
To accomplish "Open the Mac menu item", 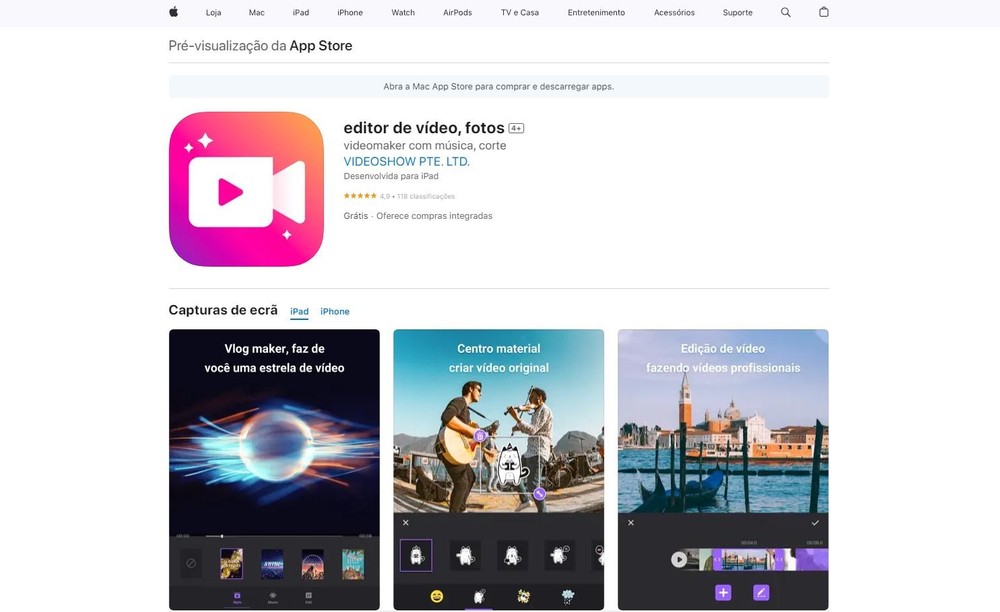I will point(257,13).
